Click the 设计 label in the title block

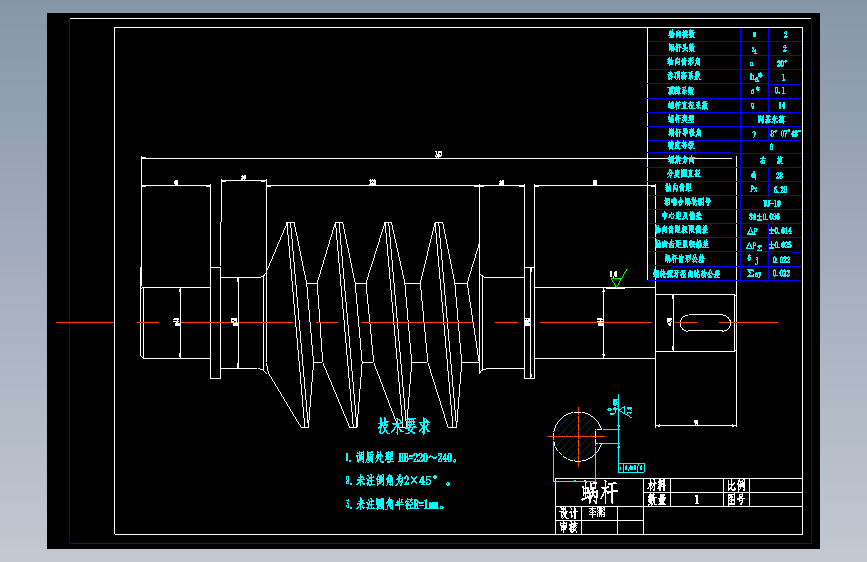(568, 513)
